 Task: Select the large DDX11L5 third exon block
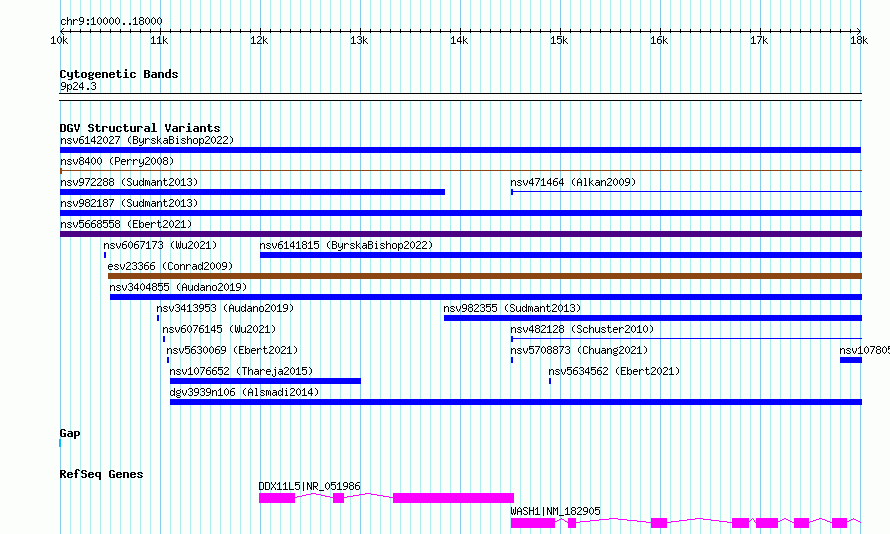coord(454,498)
